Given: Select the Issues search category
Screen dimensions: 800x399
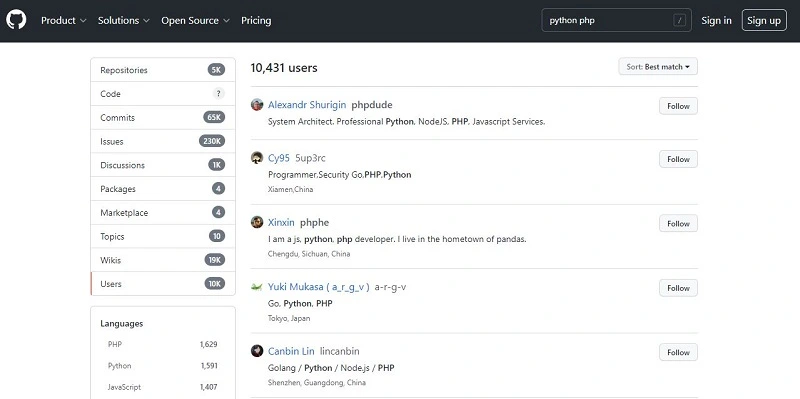Looking at the screenshot, I should pyautogui.click(x=163, y=141).
